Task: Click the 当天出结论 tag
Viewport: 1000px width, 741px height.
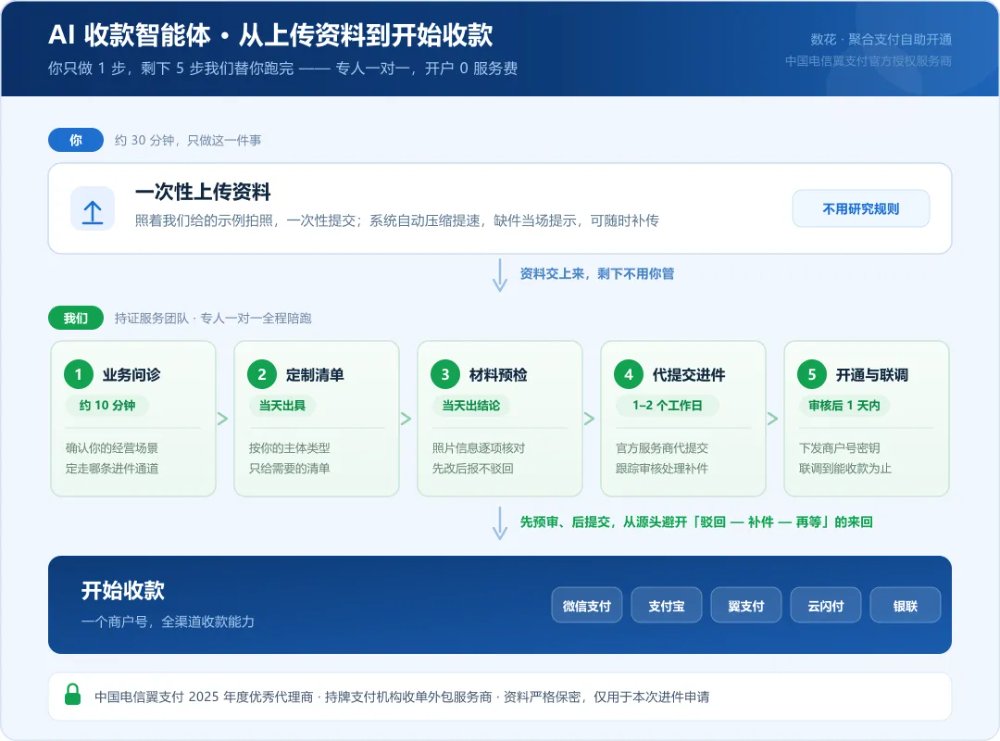Action: (x=471, y=405)
